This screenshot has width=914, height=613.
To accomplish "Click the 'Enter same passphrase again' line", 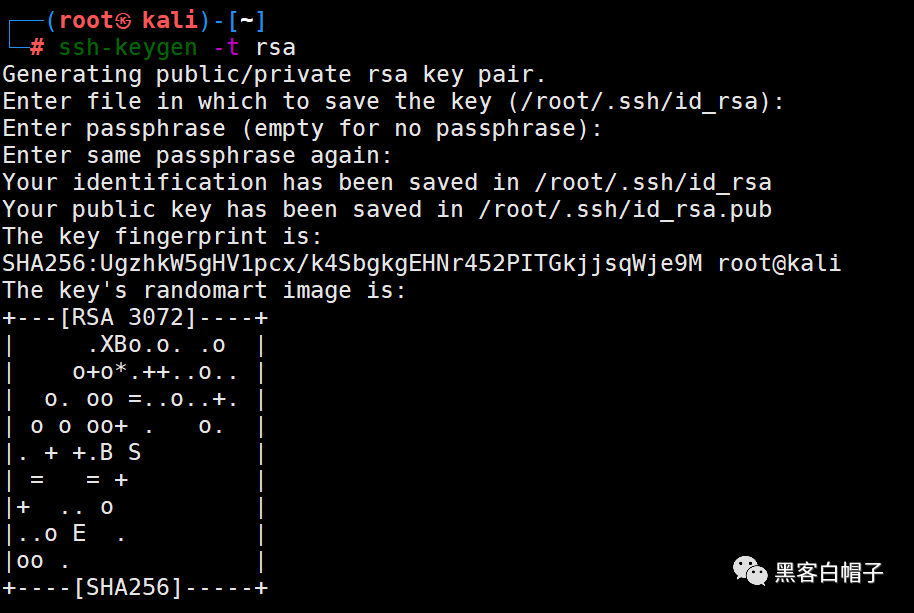I will (x=196, y=156).
